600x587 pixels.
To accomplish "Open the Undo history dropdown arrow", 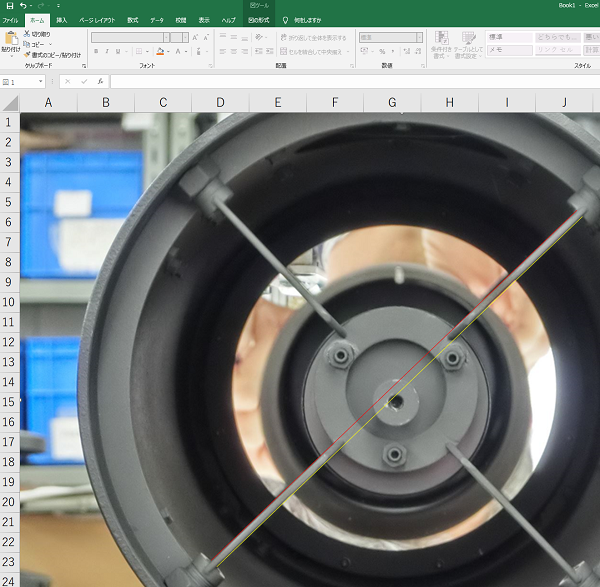I will tap(31, 6).
